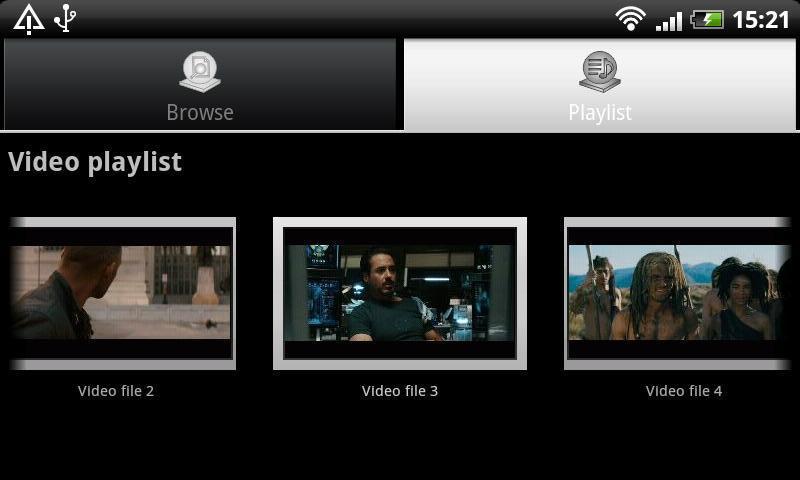The height and width of the screenshot is (480, 800).
Task: Tap the warning triangle notification icon
Action: 28,19
